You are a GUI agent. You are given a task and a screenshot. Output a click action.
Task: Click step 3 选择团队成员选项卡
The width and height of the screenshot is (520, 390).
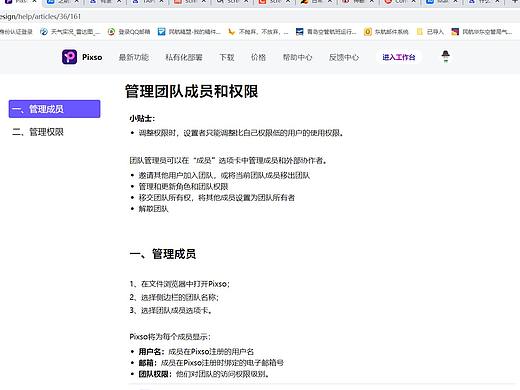click(171, 310)
